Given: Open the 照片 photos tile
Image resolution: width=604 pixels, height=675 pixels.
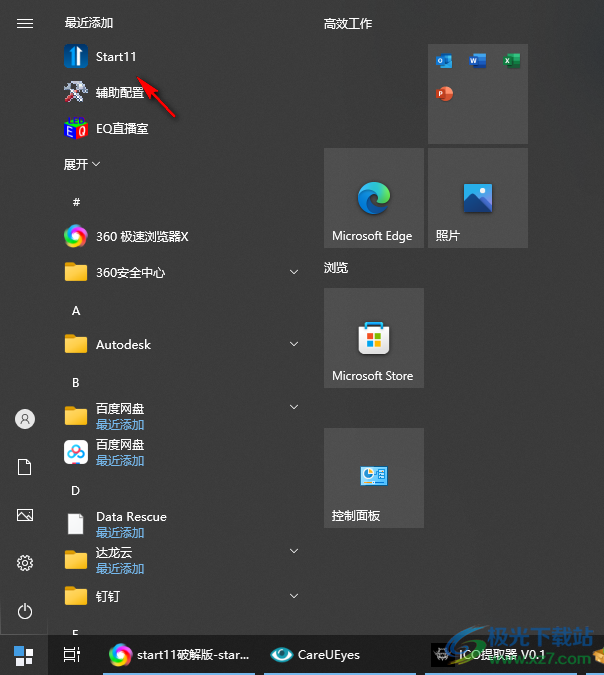Looking at the screenshot, I should pyautogui.click(x=478, y=198).
